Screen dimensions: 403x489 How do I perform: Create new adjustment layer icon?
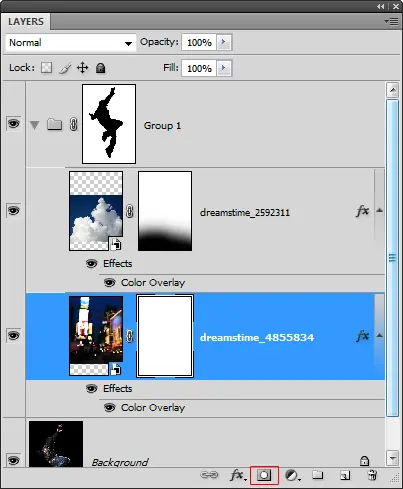click(292, 475)
